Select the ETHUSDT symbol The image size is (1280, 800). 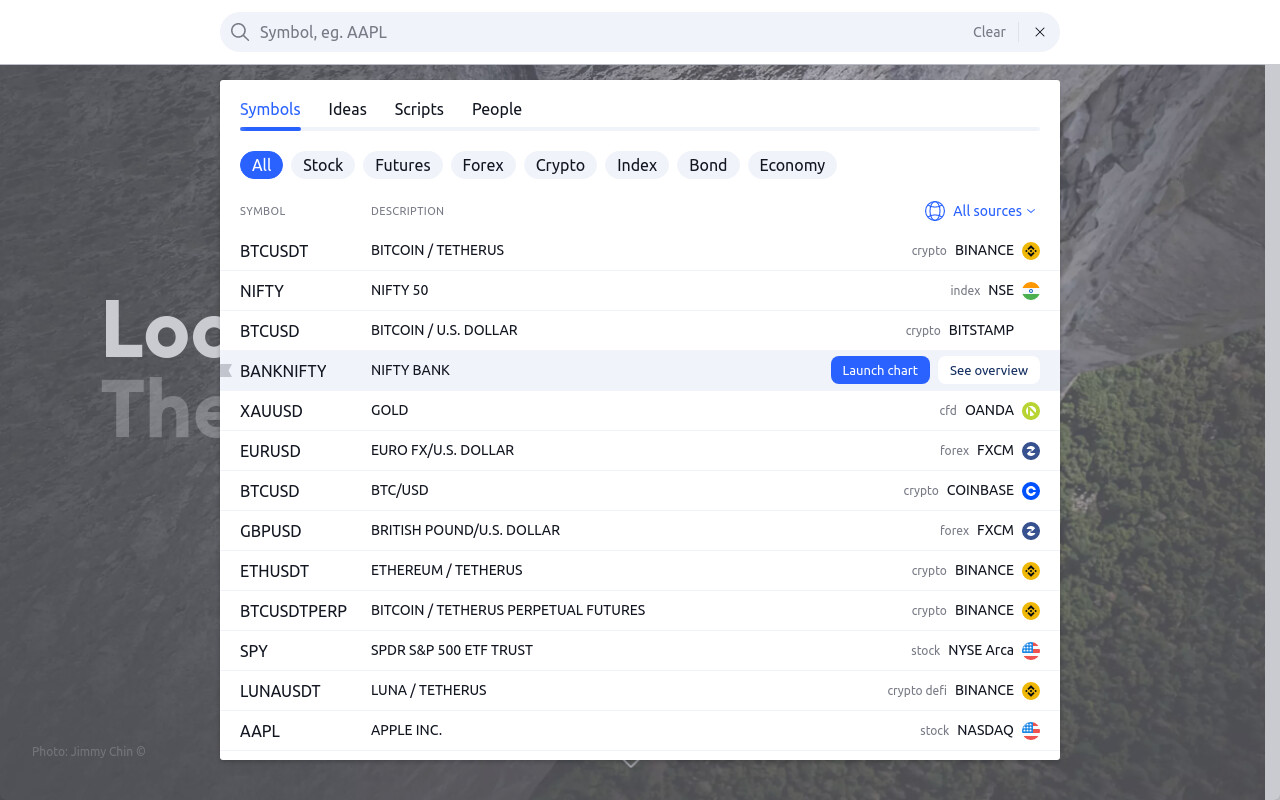(274, 571)
